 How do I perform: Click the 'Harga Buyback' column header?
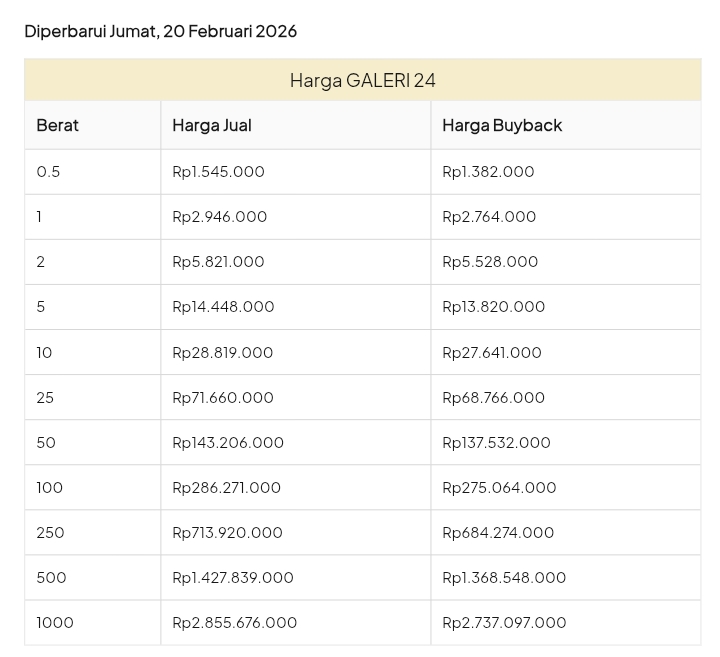coord(502,125)
